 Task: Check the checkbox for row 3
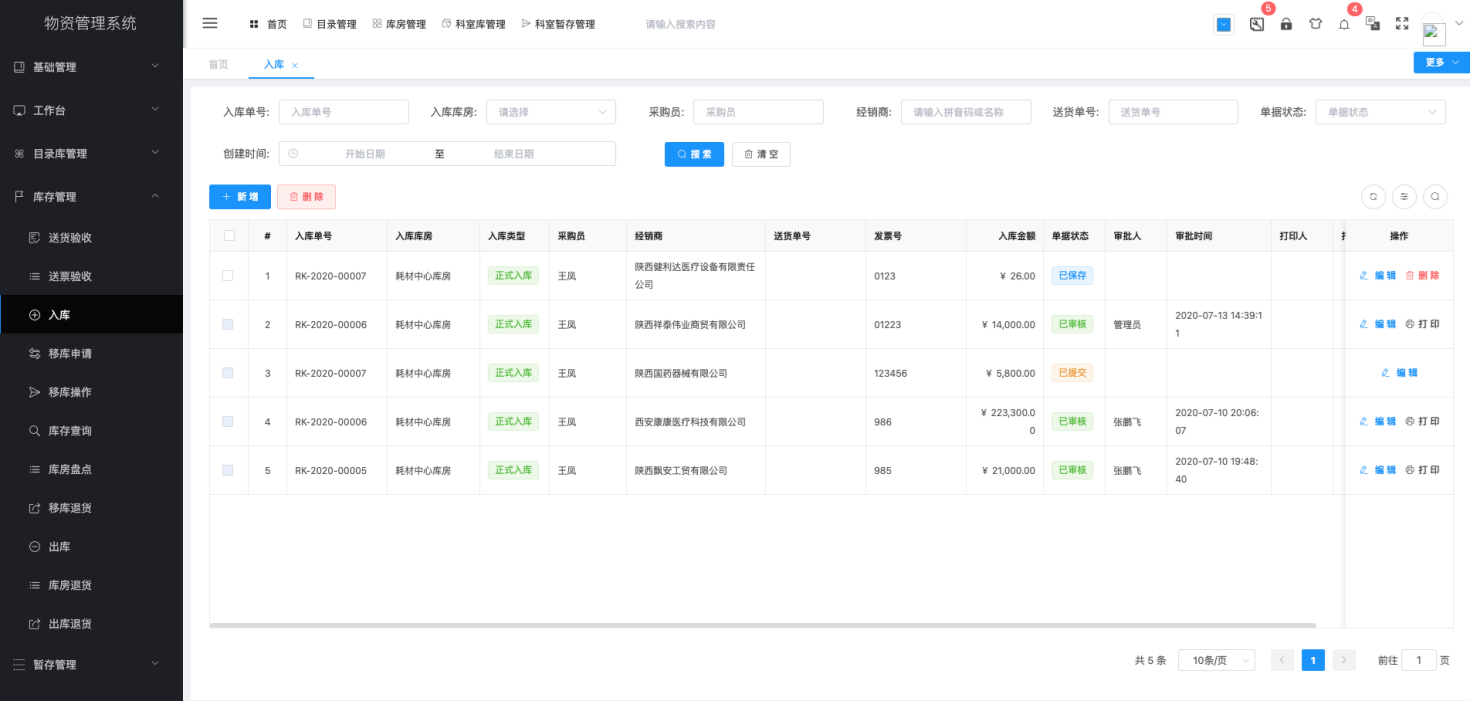228,373
